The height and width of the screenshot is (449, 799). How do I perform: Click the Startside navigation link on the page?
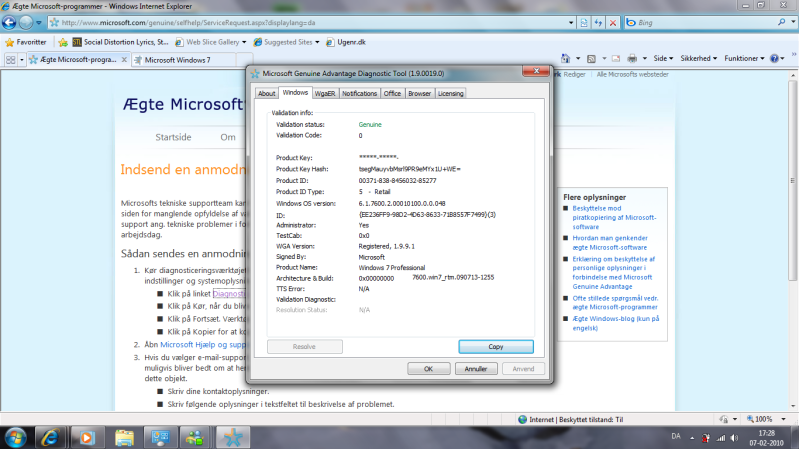point(173,137)
